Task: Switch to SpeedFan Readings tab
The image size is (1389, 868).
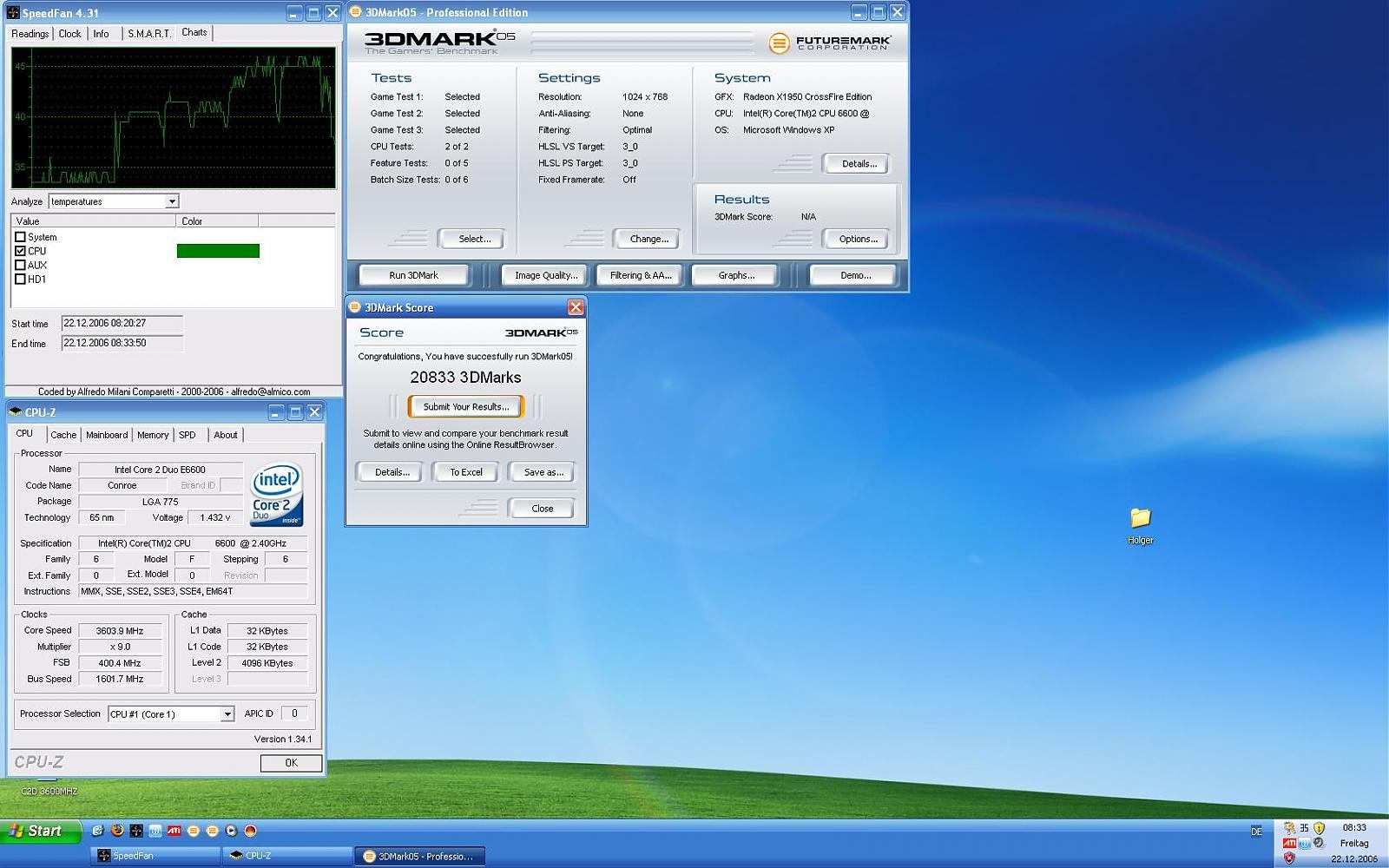Action: pos(30,34)
